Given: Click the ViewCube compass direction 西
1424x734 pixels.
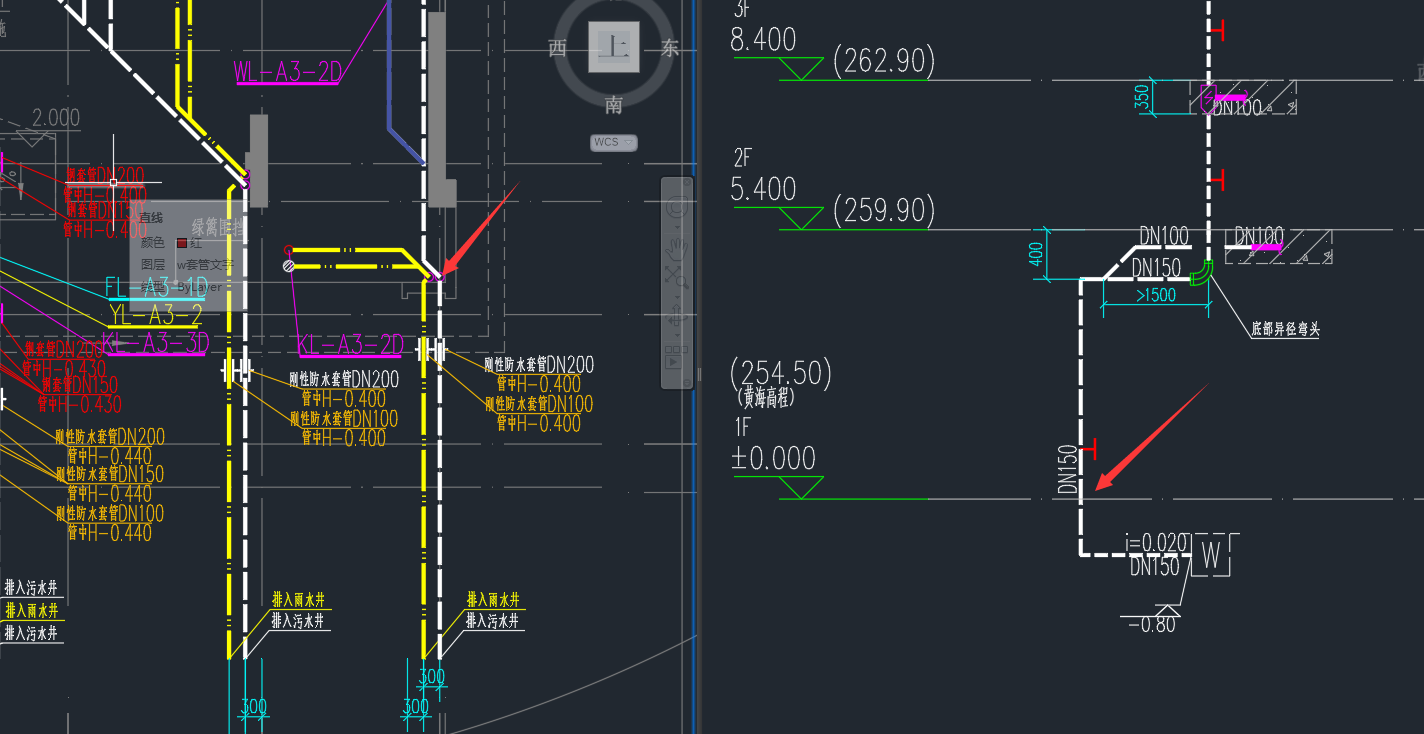Looking at the screenshot, I should coord(557,48).
